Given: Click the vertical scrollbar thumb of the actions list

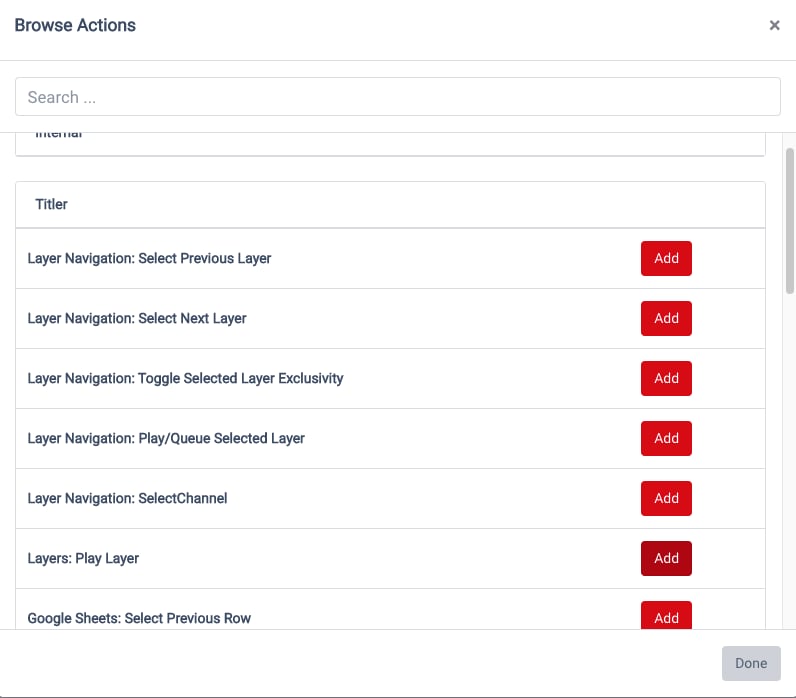Looking at the screenshot, I should [x=789, y=221].
